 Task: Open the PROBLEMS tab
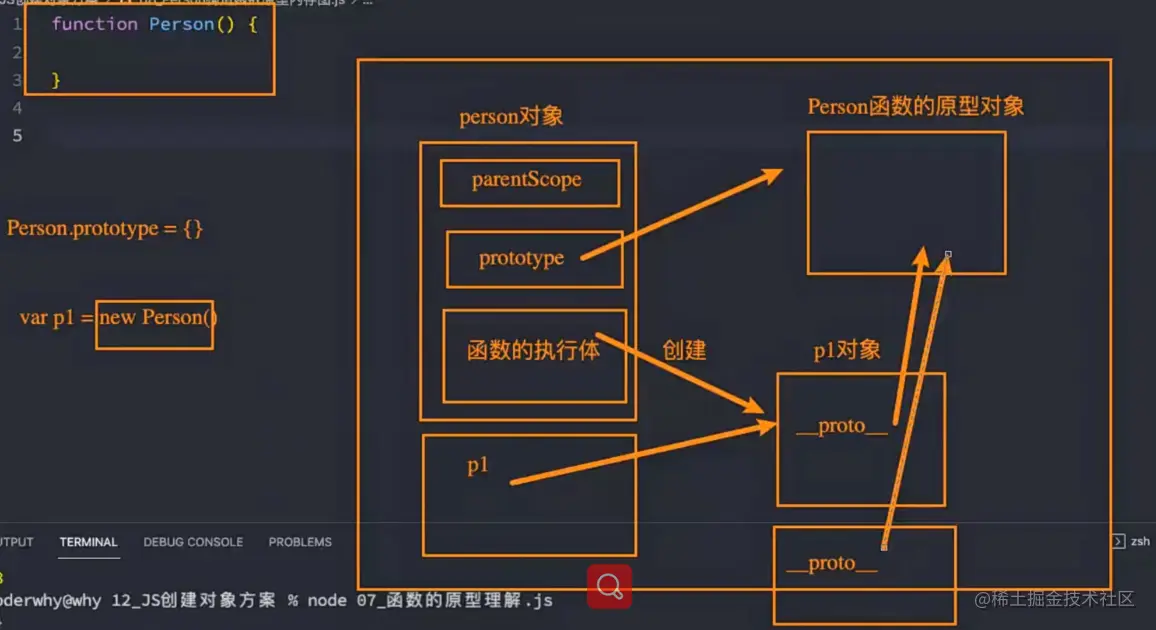click(x=300, y=541)
